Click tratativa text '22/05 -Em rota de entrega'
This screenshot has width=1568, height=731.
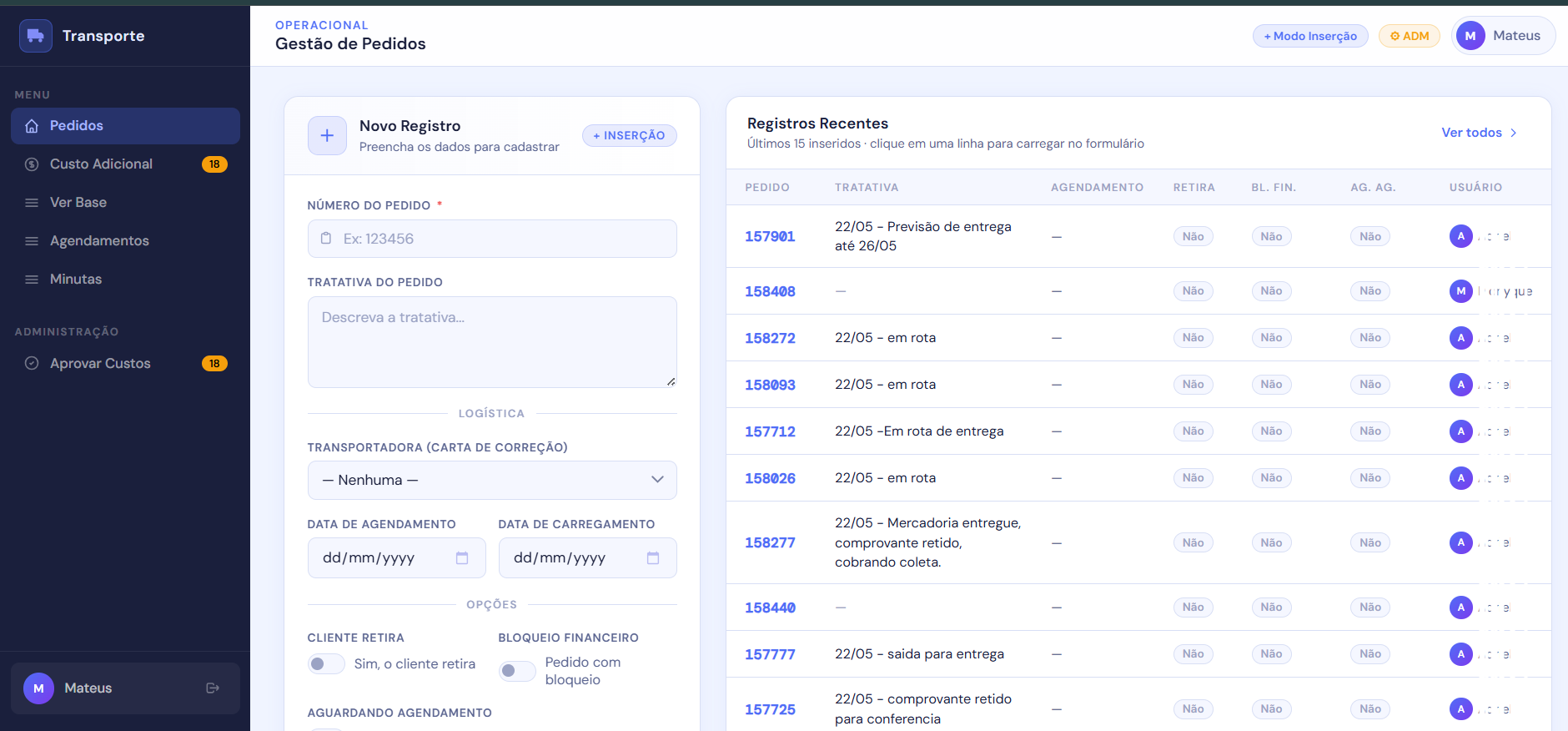click(x=919, y=431)
